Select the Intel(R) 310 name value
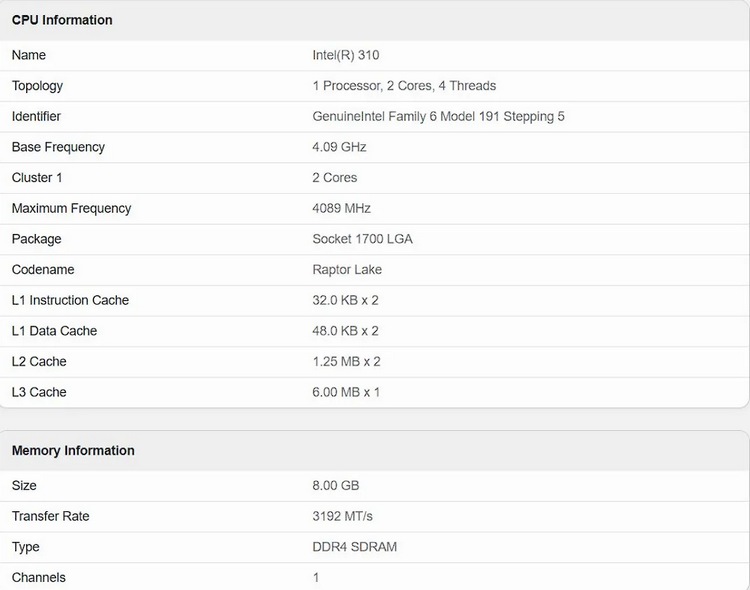 pyautogui.click(x=345, y=55)
